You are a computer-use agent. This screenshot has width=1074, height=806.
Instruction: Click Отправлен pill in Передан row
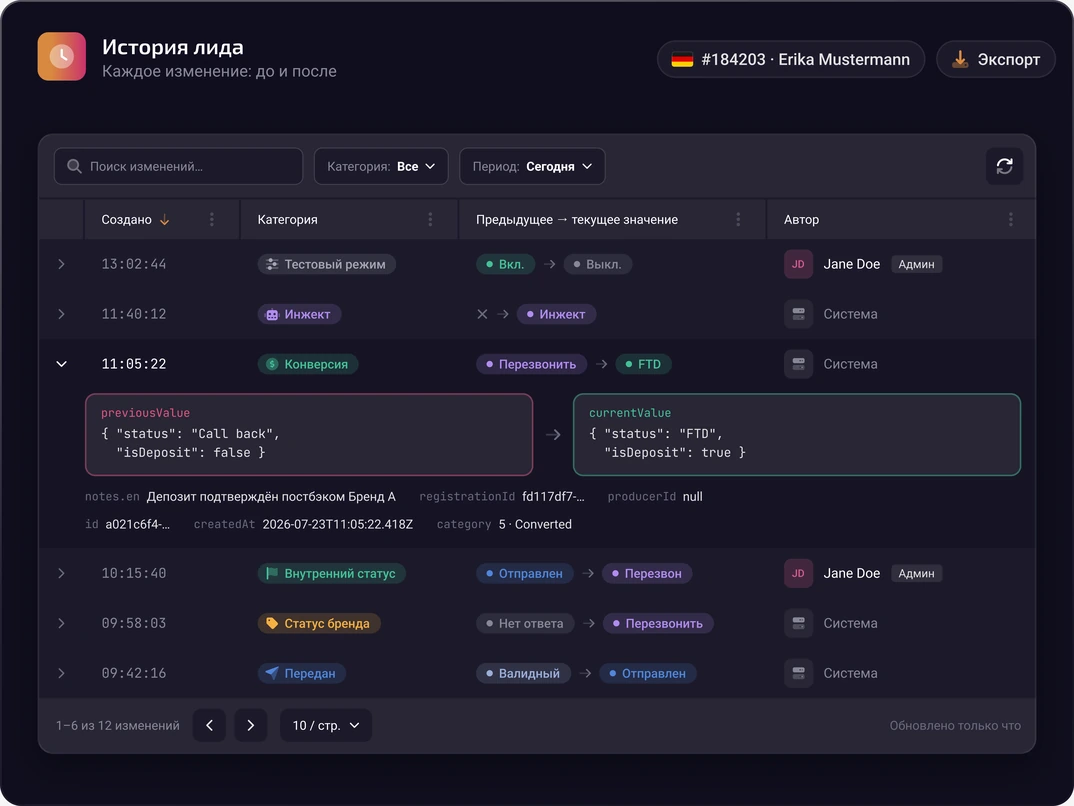pyautogui.click(x=647, y=673)
